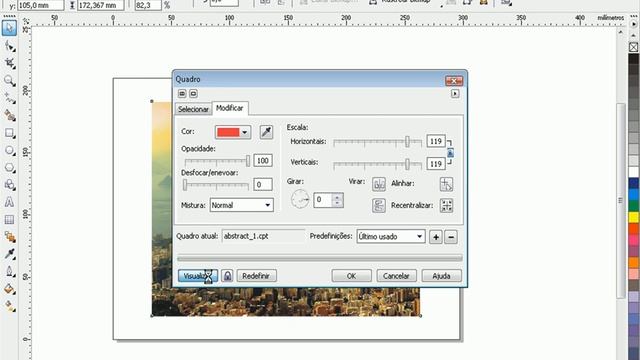Click the Quadro atual field abstract_1.cpt
Viewport: 640px width, 360px height.
263,236
